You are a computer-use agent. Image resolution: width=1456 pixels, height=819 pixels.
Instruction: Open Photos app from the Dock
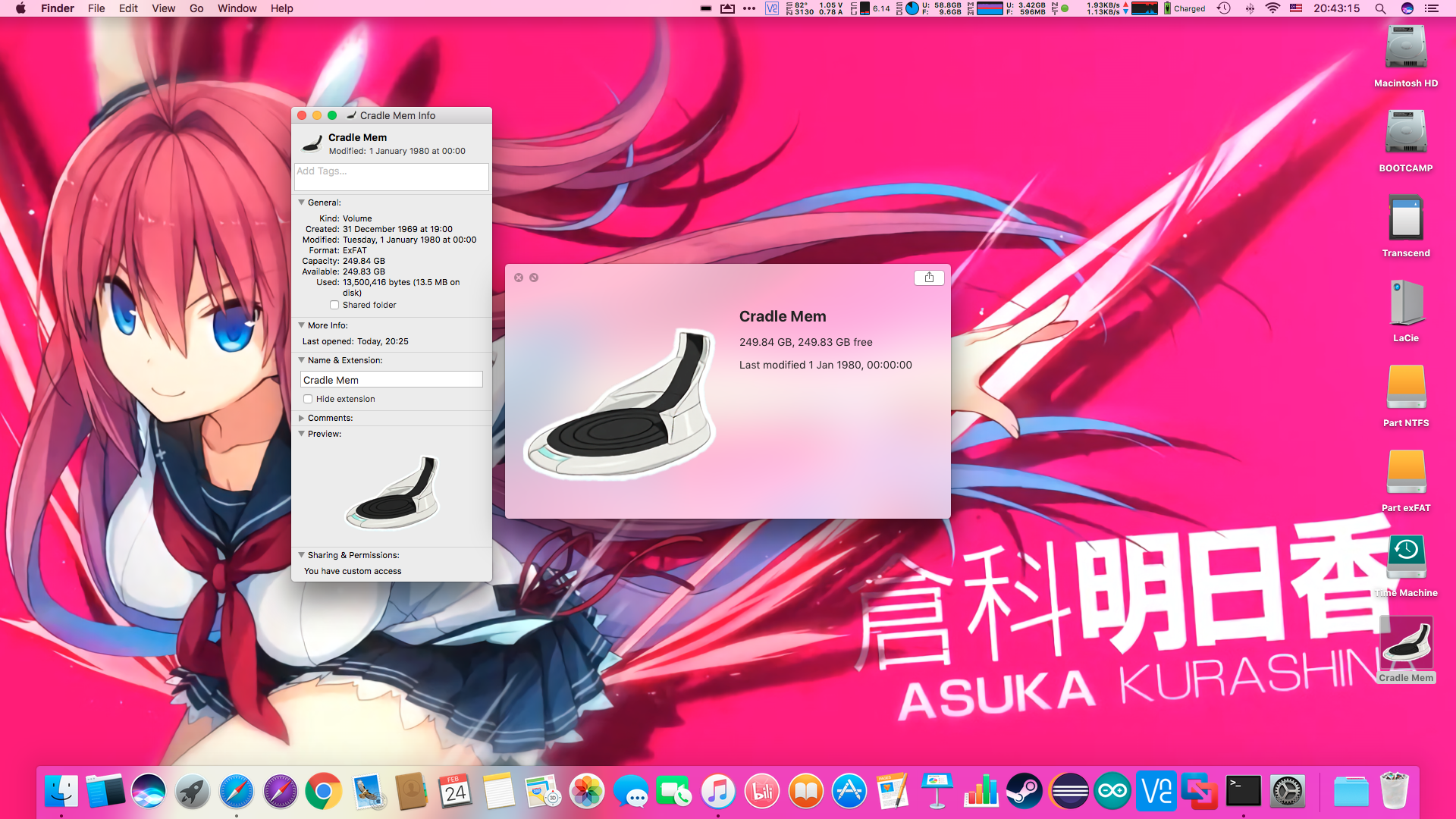click(x=587, y=792)
